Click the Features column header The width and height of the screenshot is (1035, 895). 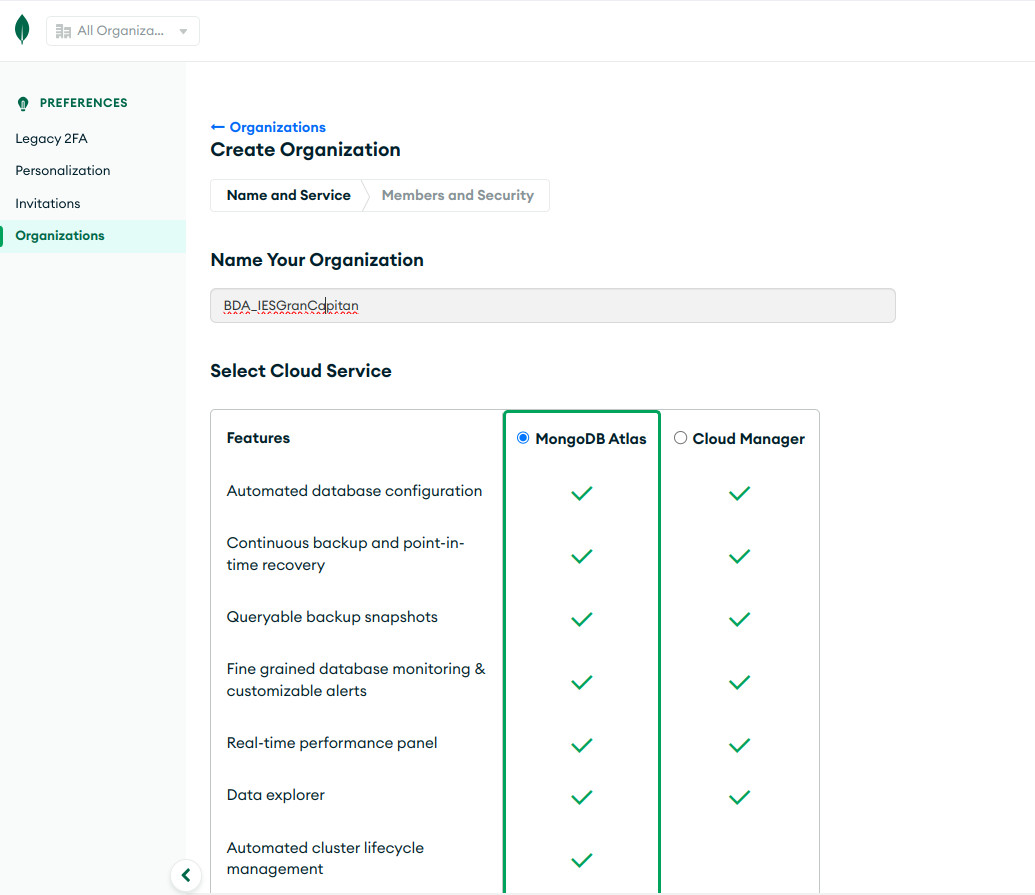(258, 438)
